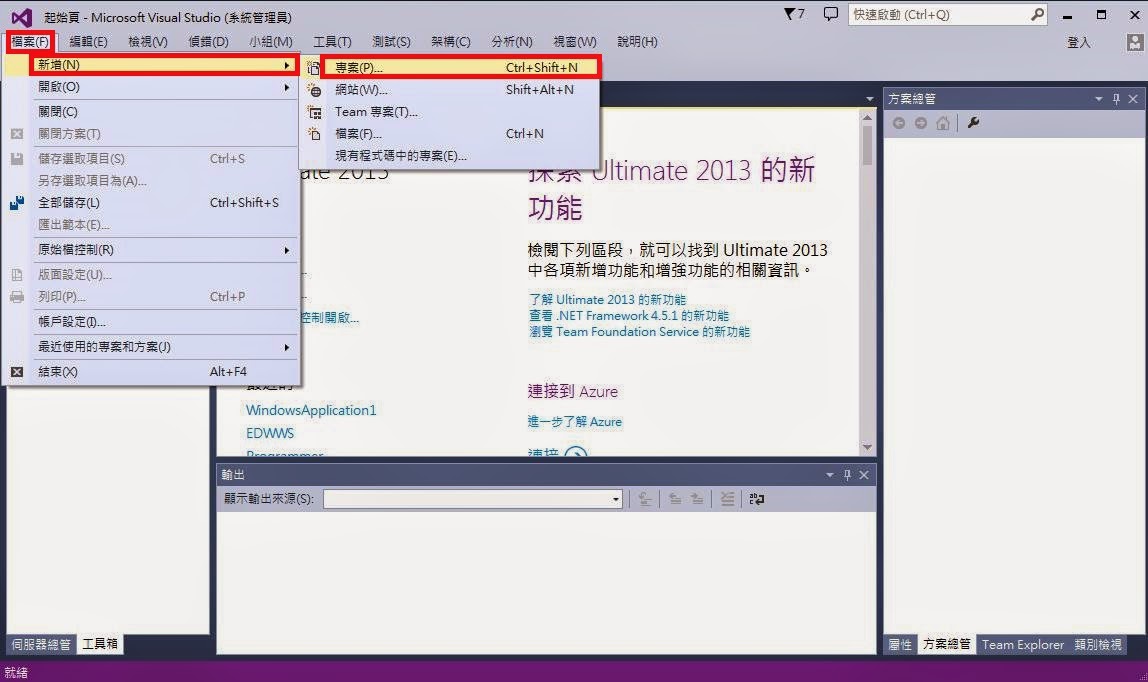Open the feedback speech bubble icon
1148x682 pixels.
point(830,14)
